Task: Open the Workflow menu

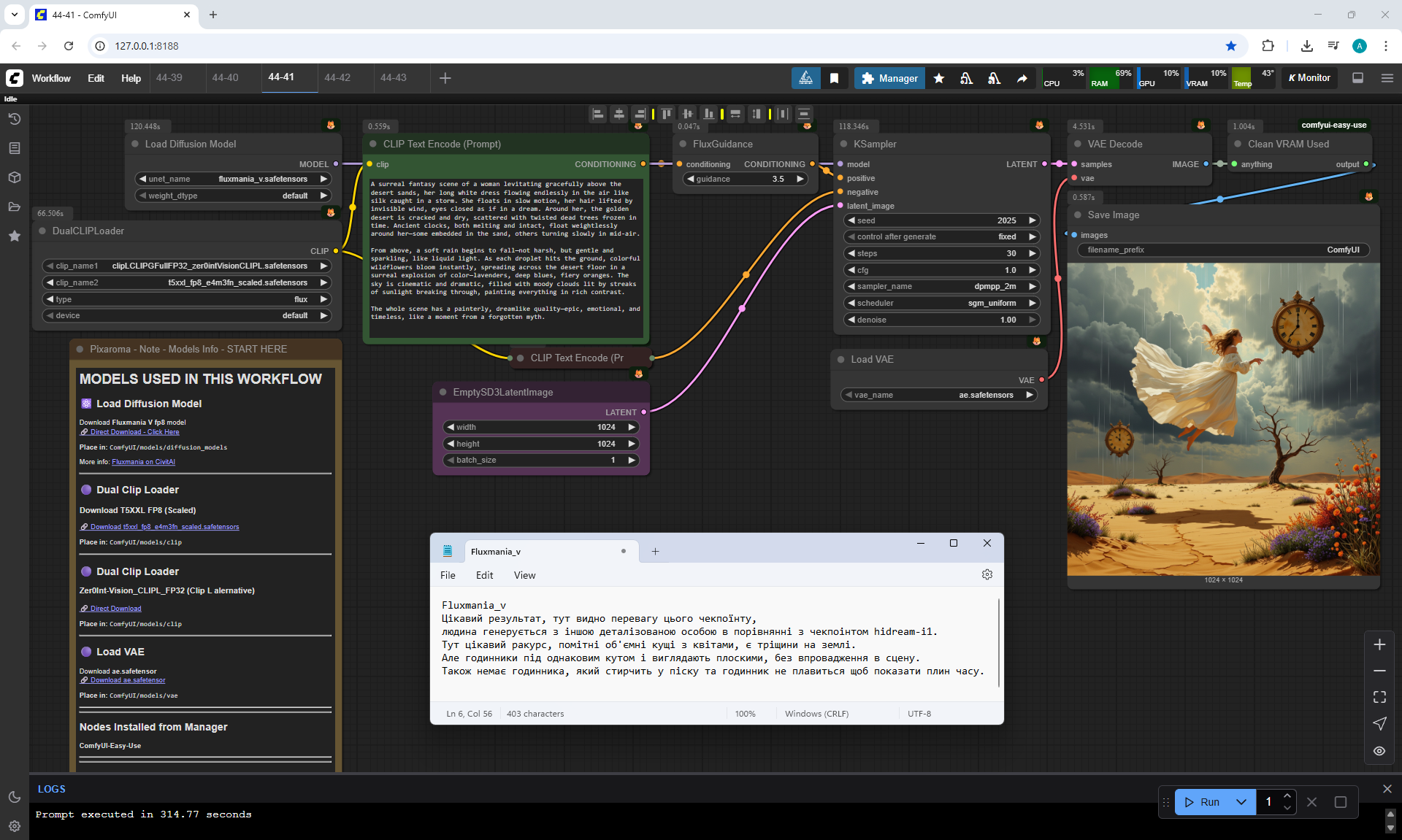Action: click(51, 78)
